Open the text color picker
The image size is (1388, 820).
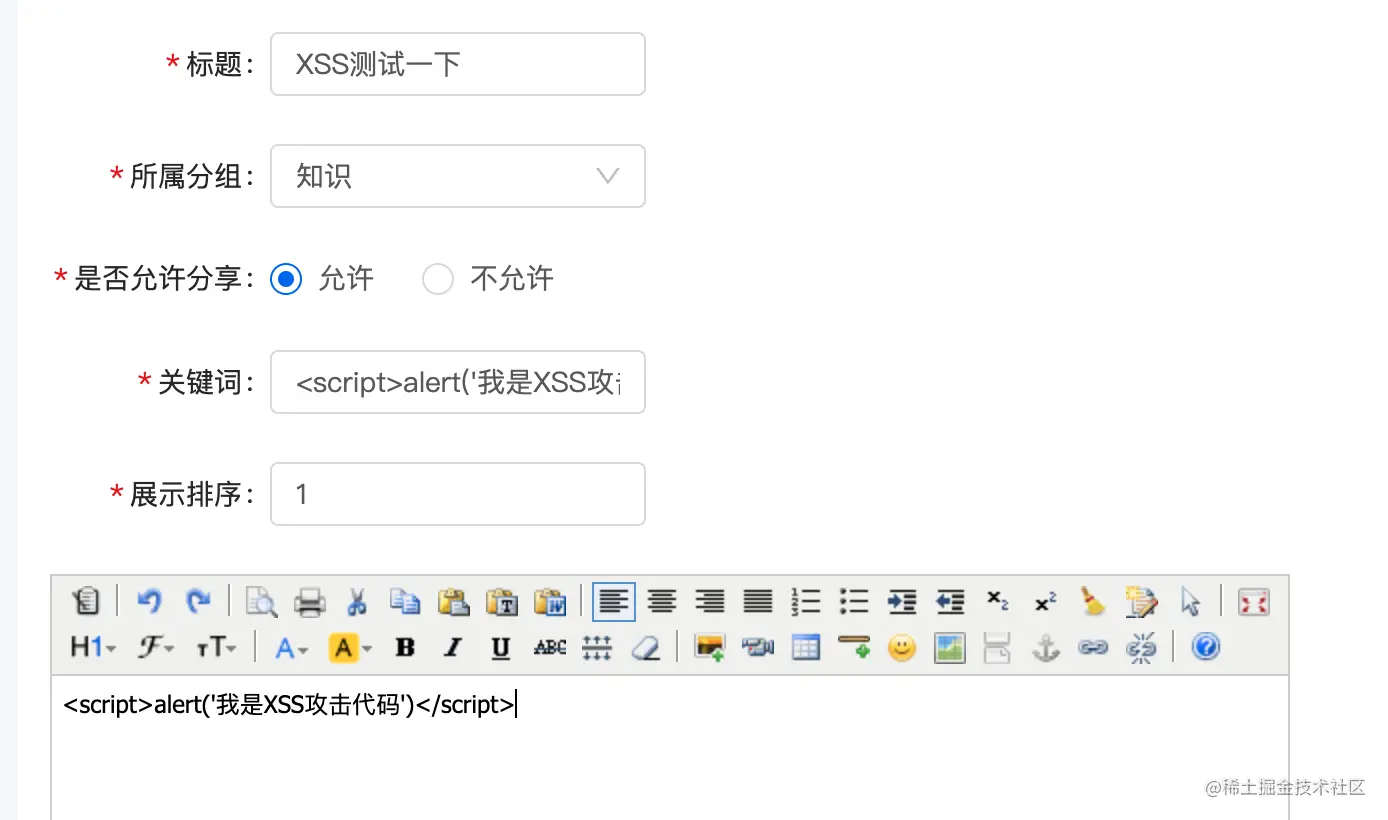[x=292, y=648]
